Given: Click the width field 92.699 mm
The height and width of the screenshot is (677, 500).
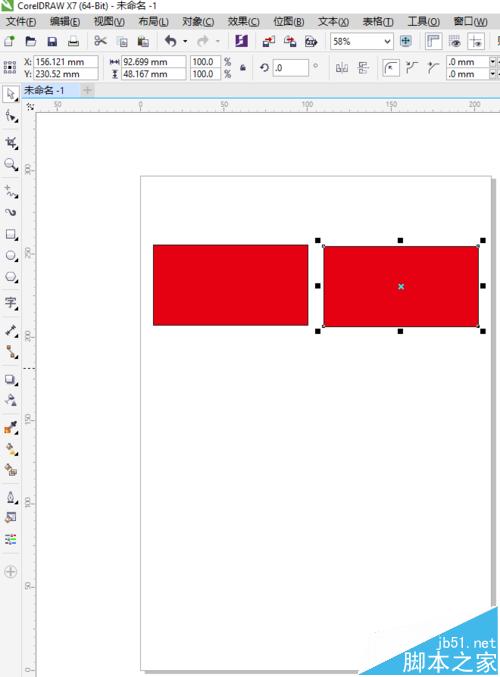Looking at the screenshot, I should [x=154, y=62].
